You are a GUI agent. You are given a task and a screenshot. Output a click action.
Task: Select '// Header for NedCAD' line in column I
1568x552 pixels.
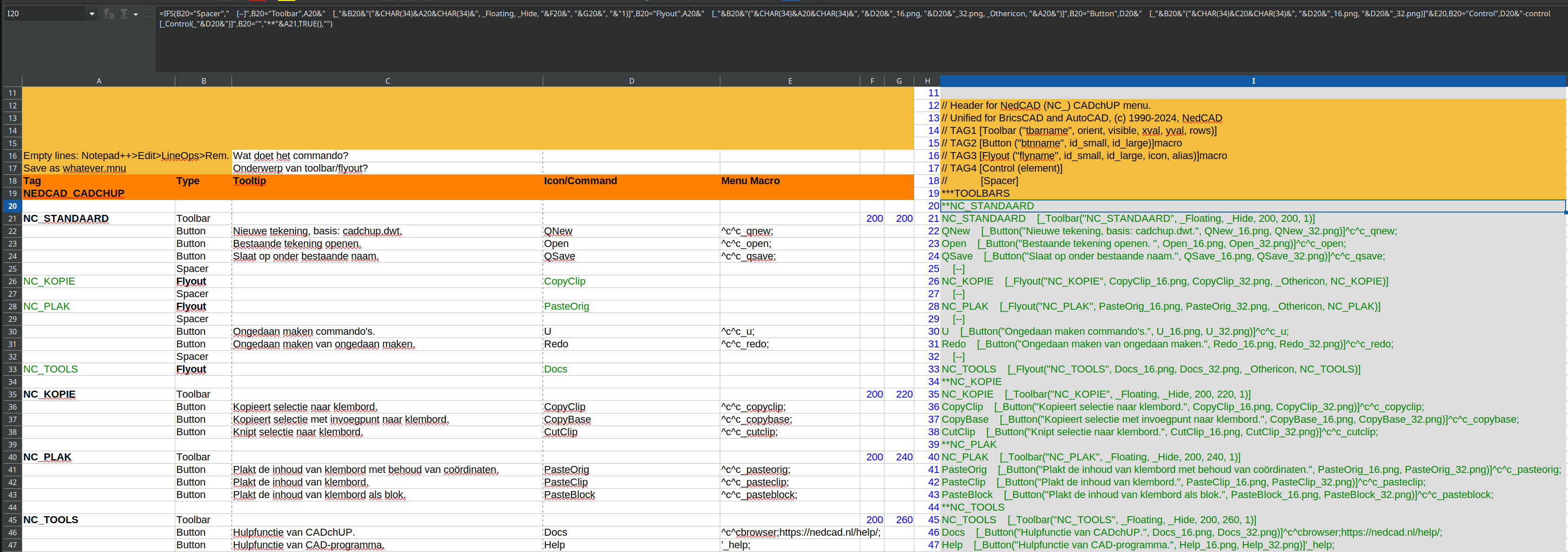click(1253, 106)
